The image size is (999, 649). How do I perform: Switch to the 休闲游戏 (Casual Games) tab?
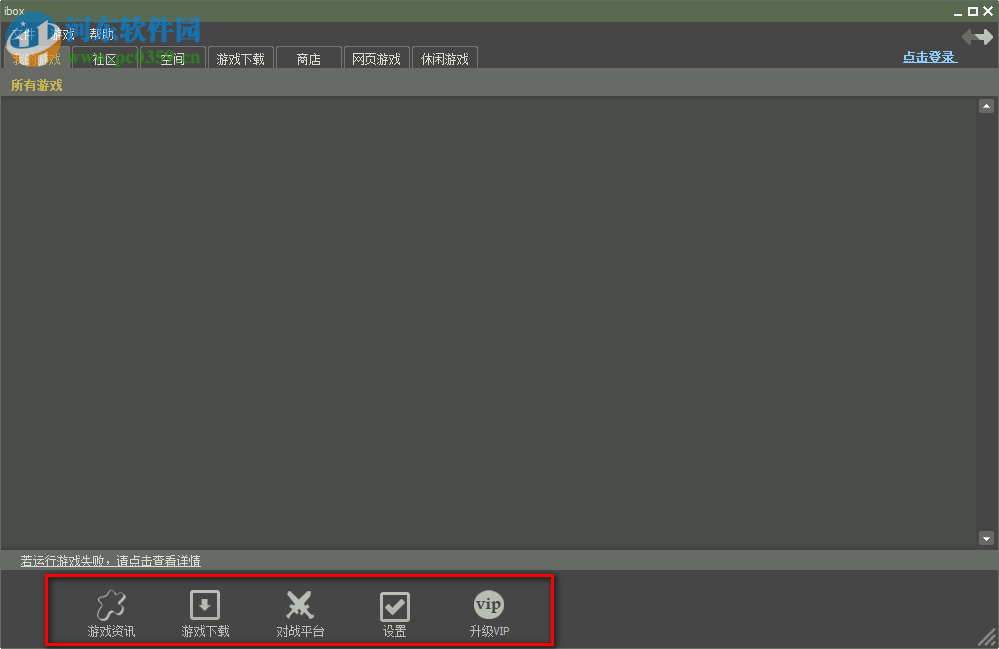(x=444, y=58)
